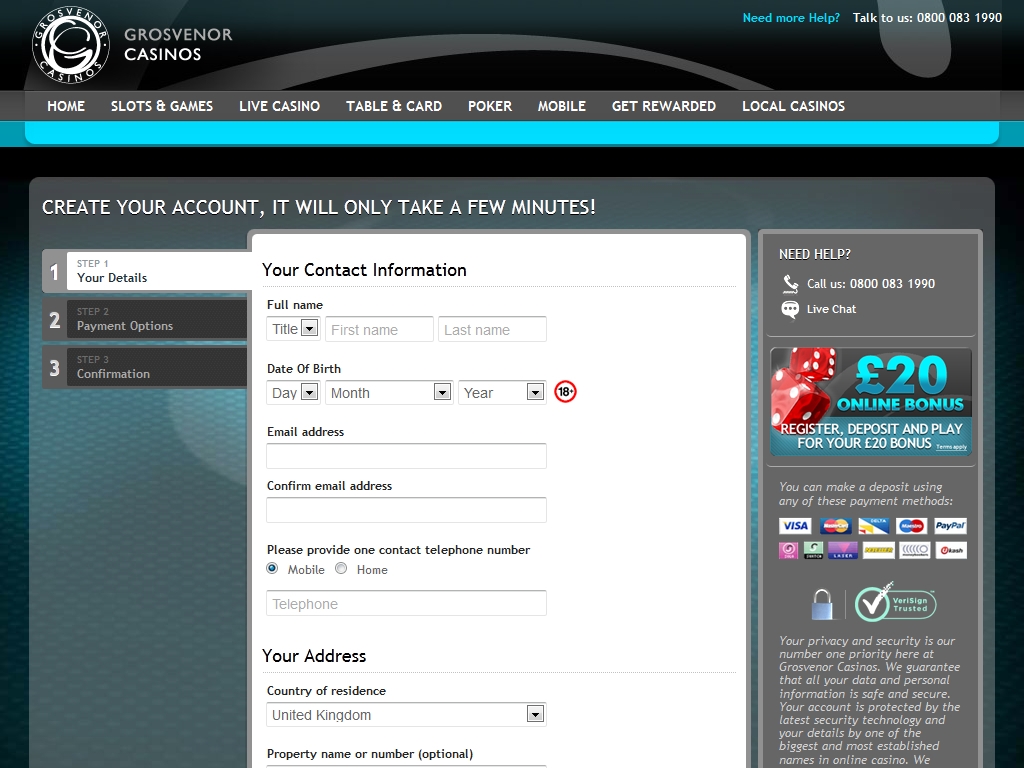Select Step 2 Payment Options tab
Image resolution: width=1024 pixels, height=768 pixels.
[x=145, y=320]
